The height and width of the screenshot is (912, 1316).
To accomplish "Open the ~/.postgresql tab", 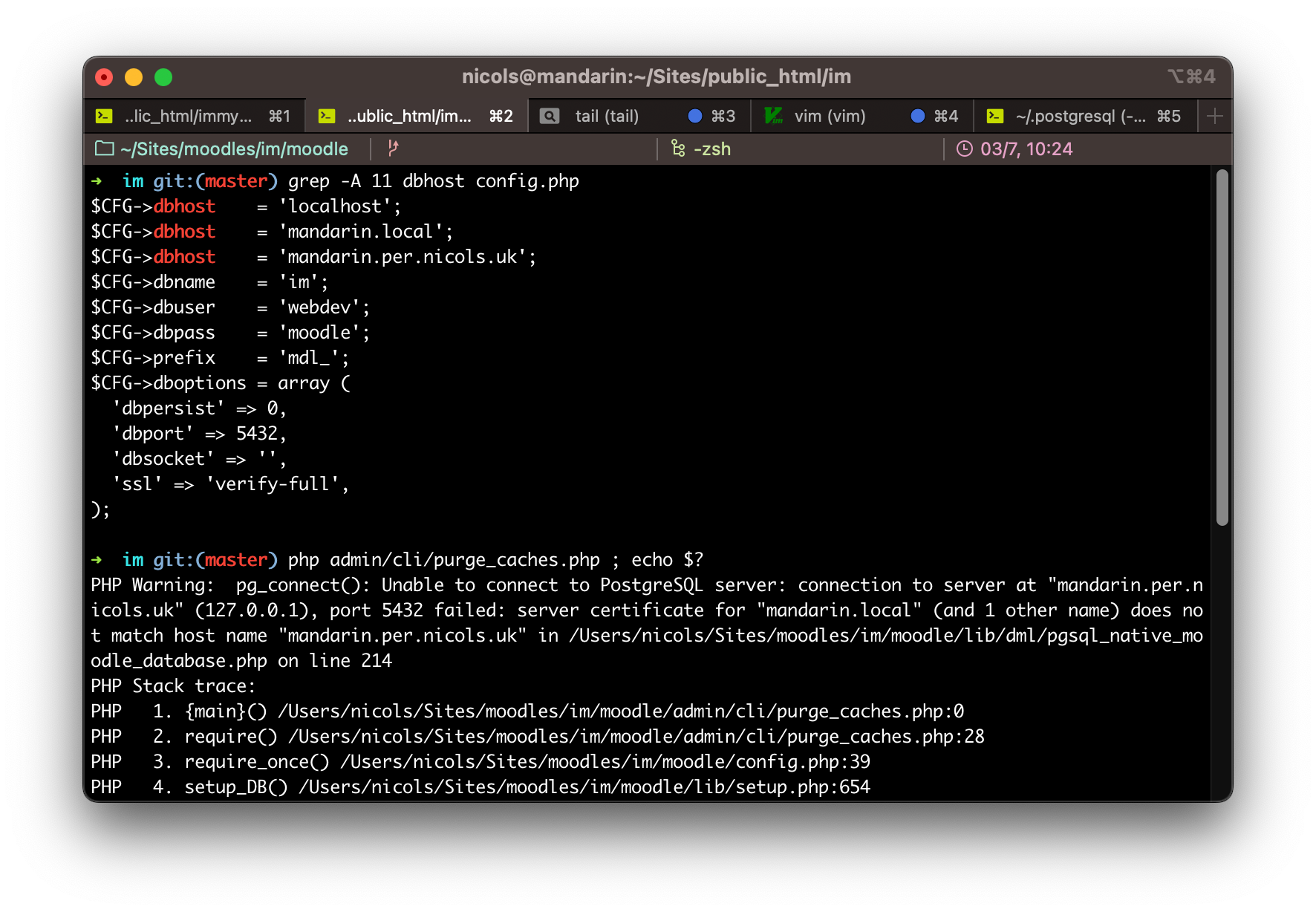I will click(x=1085, y=116).
